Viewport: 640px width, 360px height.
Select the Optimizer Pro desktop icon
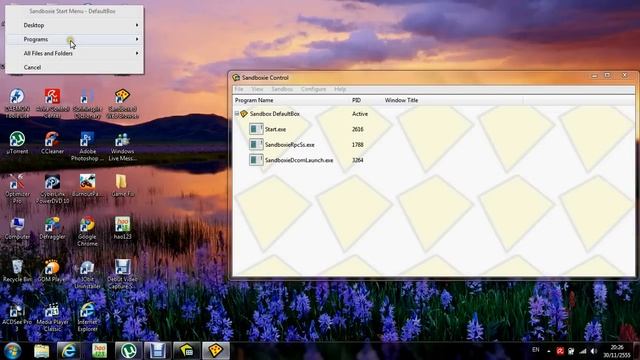17,189
